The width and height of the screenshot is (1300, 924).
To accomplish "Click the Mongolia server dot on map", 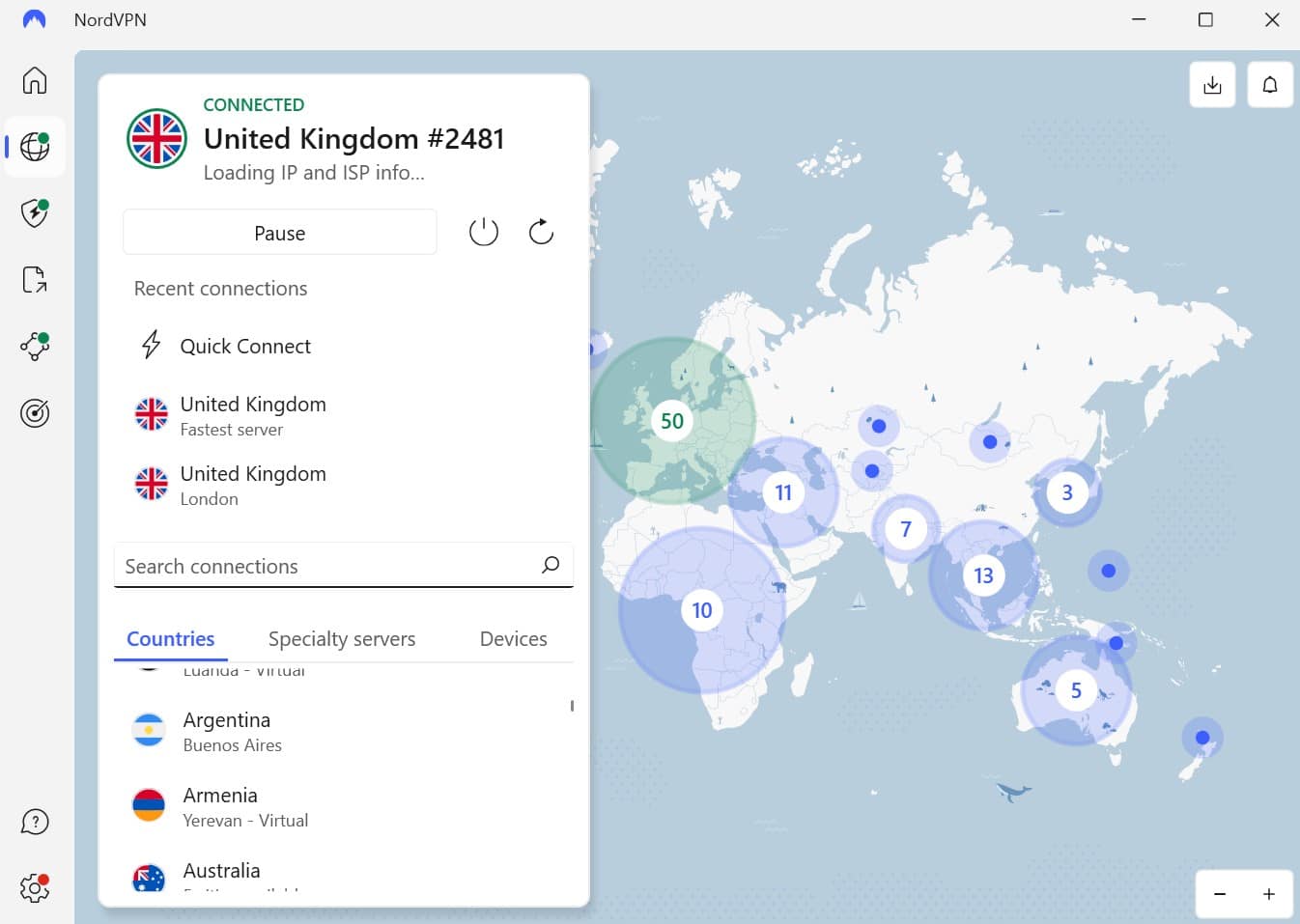I will pos(990,442).
